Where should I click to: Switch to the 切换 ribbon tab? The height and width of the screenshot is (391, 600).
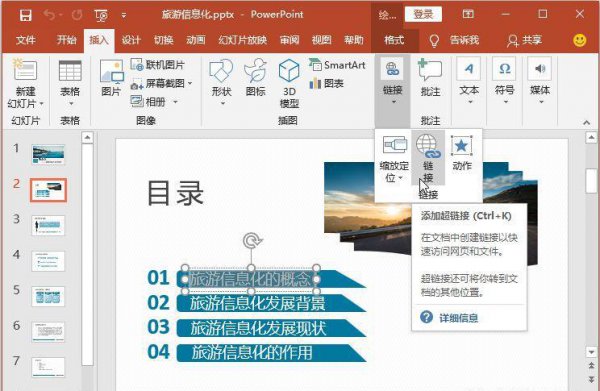click(x=163, y=40)
